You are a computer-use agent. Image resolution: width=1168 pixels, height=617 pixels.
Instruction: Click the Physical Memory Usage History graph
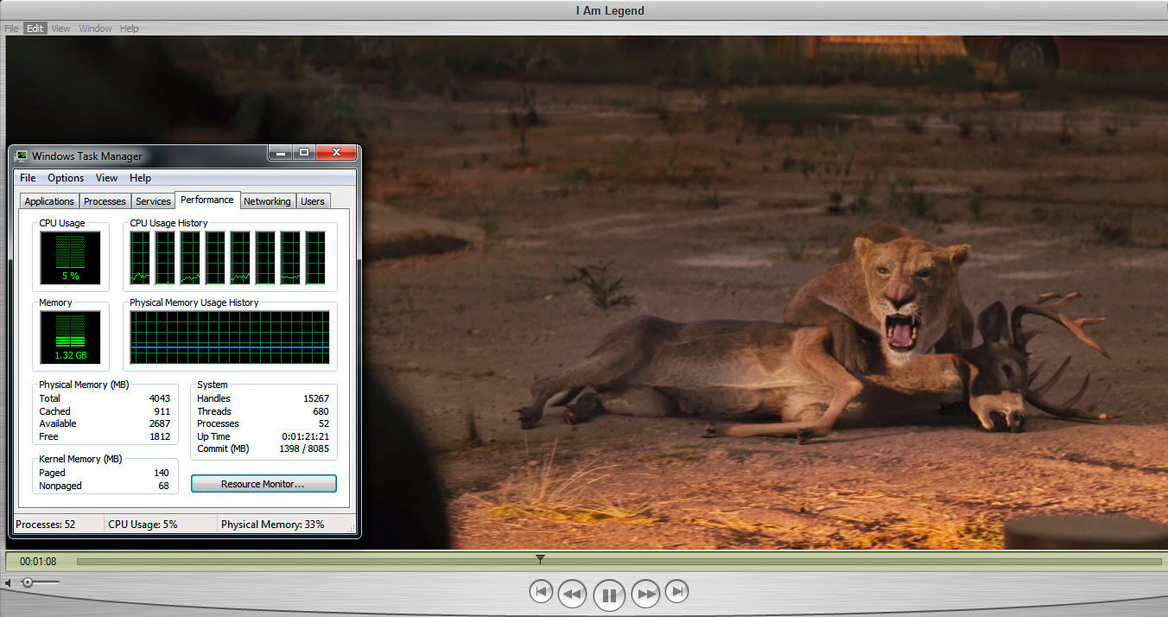[x=229, y=338]
